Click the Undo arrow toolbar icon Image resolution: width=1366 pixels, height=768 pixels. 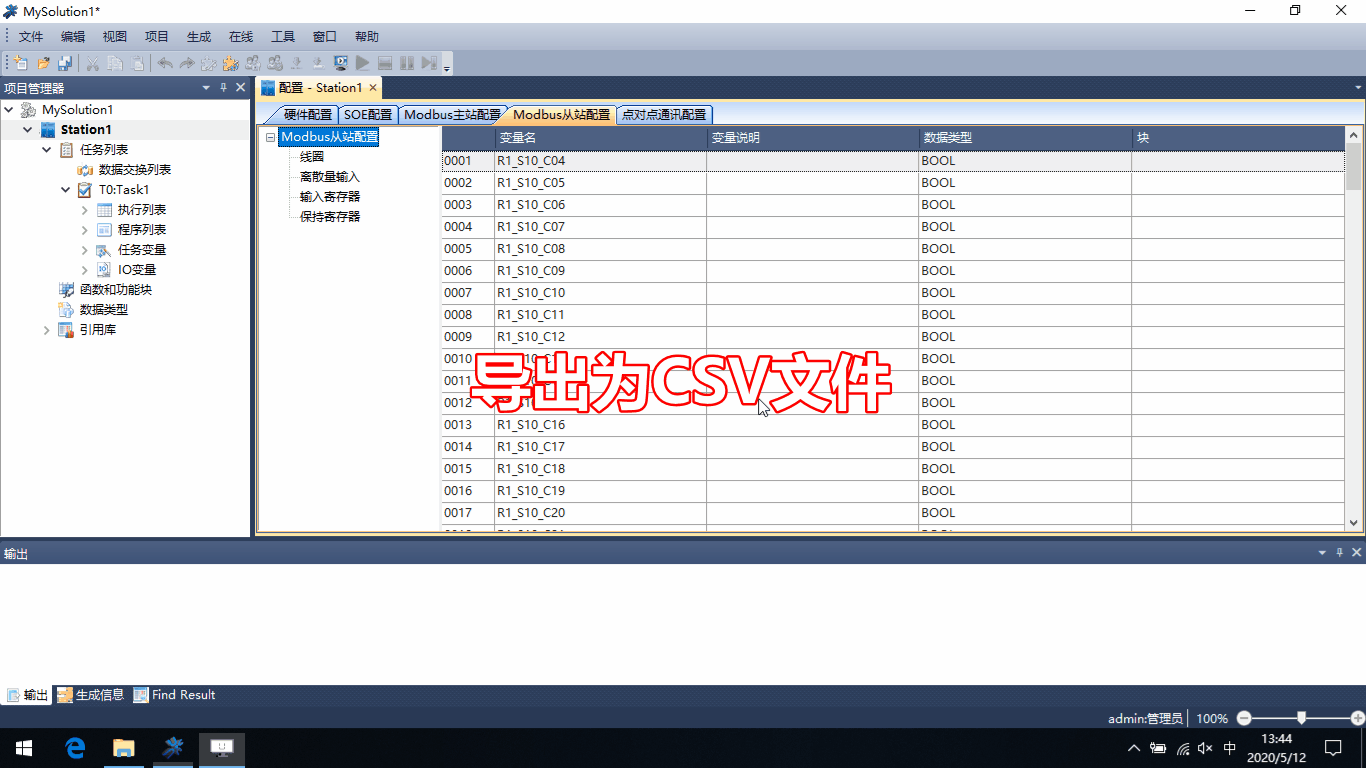click(x=165, y=63)
